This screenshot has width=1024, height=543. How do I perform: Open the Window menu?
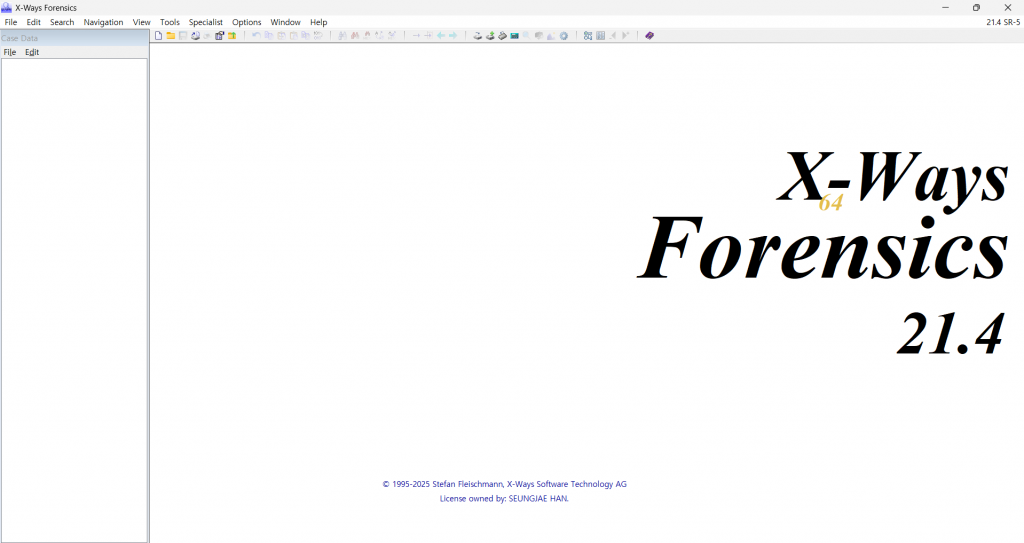285,22
